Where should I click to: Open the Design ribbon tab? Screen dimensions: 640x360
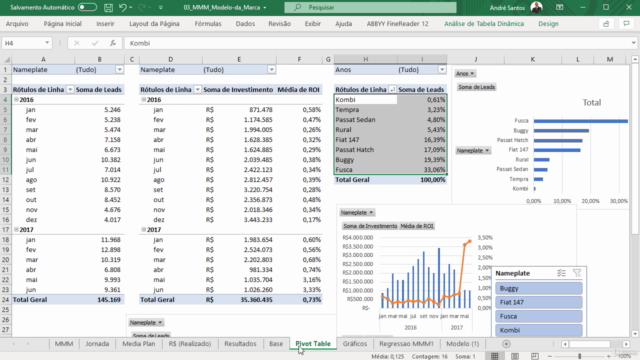[x=548, y=24]
